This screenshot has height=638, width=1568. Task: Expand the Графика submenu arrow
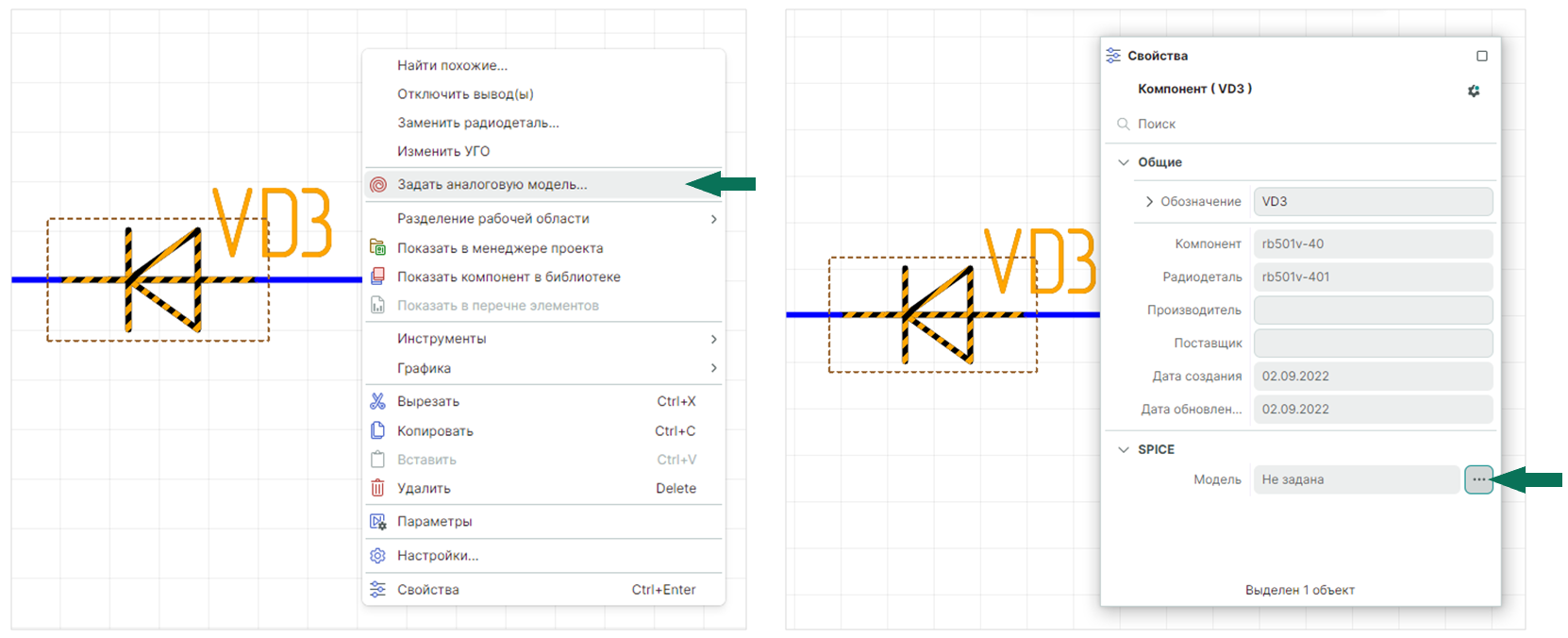[x=713, y=368]
